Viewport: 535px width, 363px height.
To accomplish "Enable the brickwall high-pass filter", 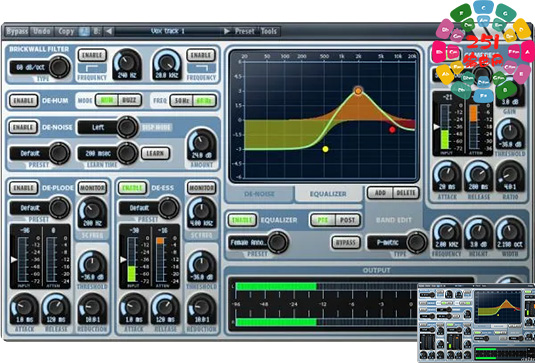I will tap(92, 55).
